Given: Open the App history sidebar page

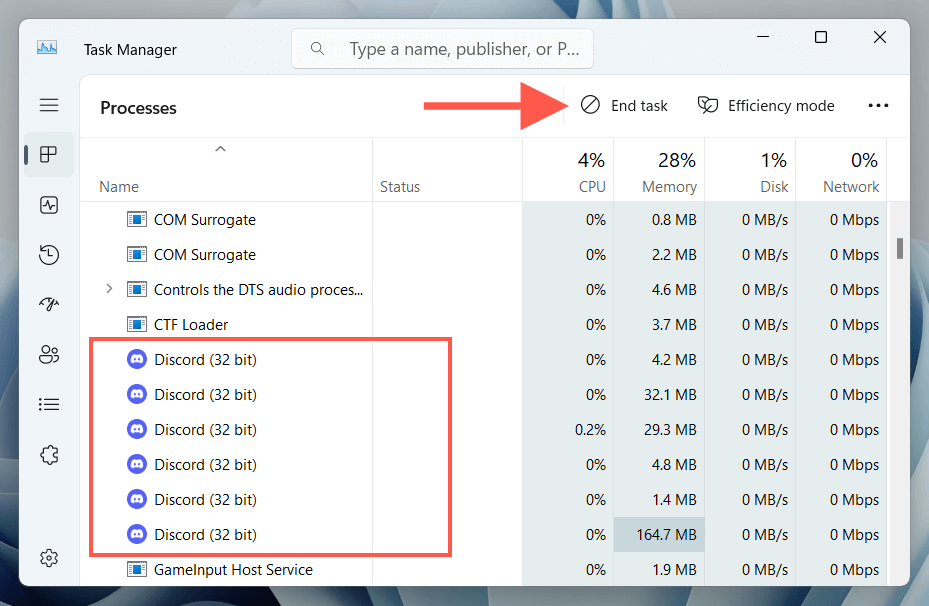Looking at the screenshot, I should (x=49, y=255).
